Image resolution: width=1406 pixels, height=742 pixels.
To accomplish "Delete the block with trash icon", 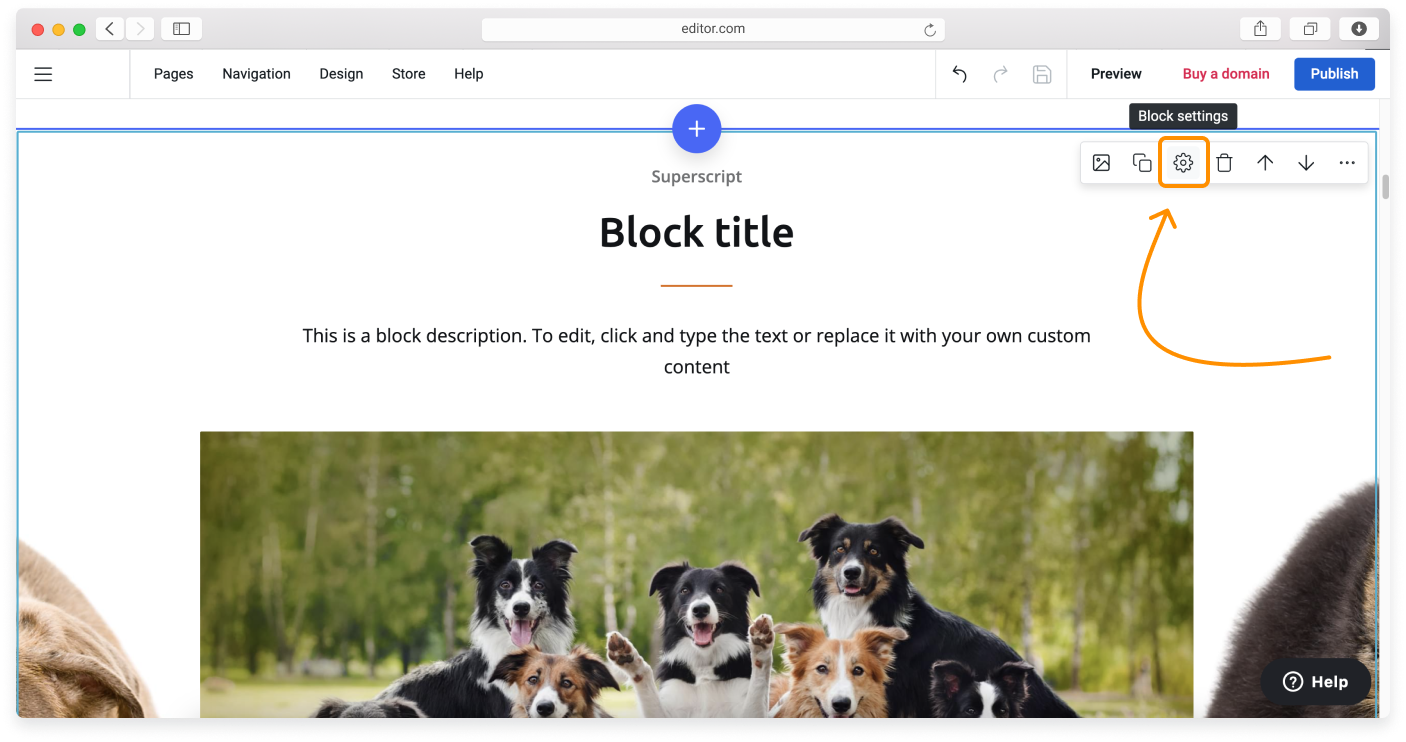I will click(1224, 163).
